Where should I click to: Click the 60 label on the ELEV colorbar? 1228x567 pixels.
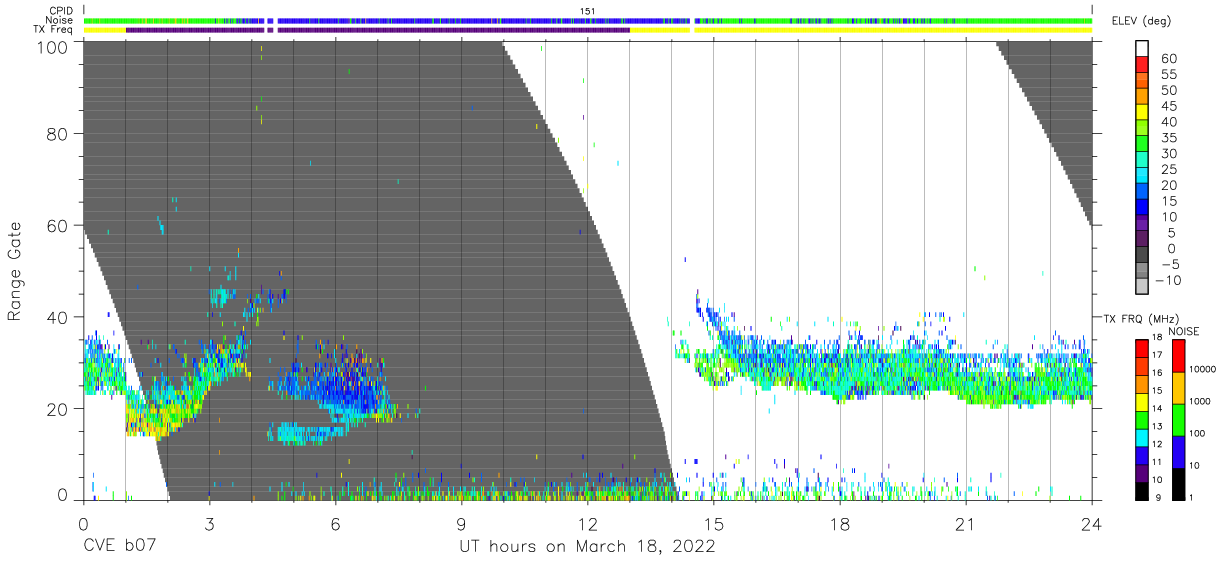(x=1169, y=59)
